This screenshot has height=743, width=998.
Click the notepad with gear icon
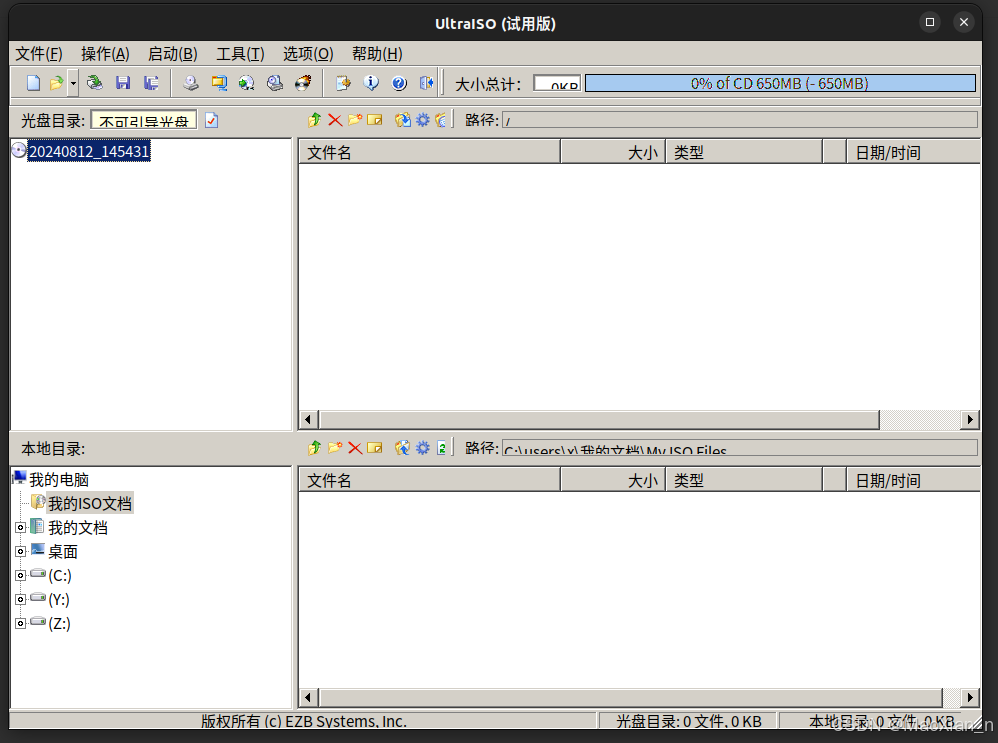tap(343, 83)
